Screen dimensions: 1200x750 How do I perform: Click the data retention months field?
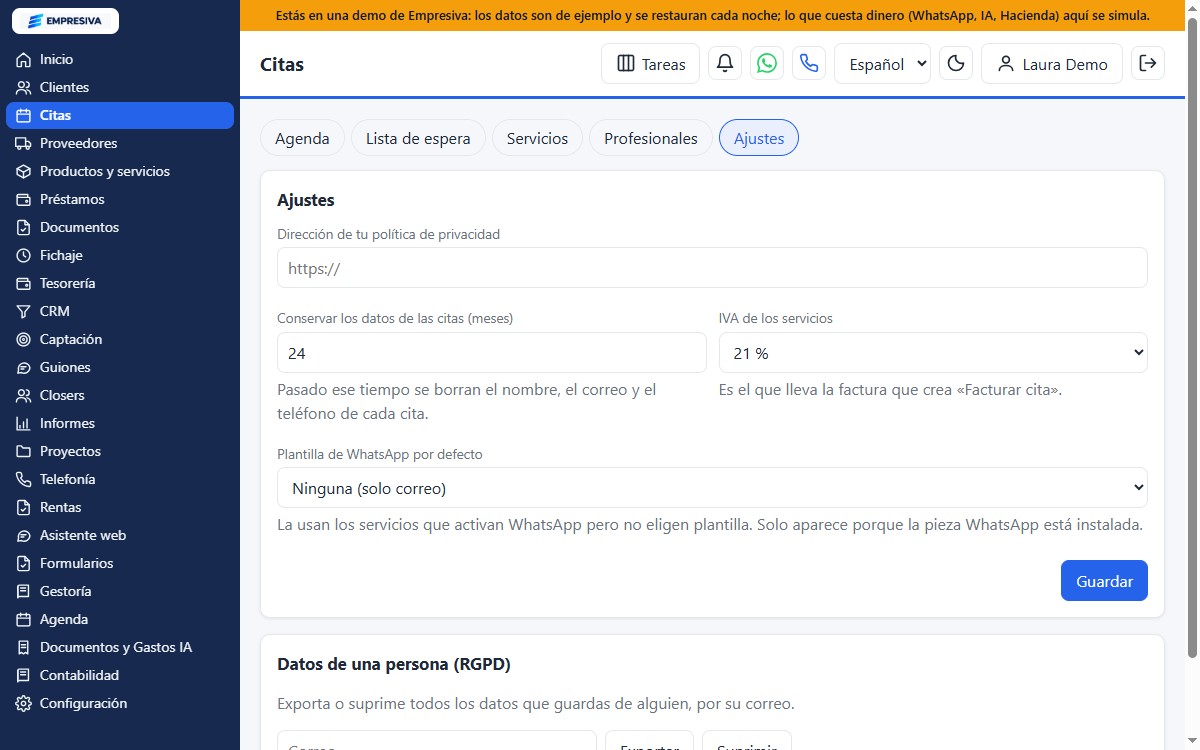pyautogui.click(x=491, y=353)
